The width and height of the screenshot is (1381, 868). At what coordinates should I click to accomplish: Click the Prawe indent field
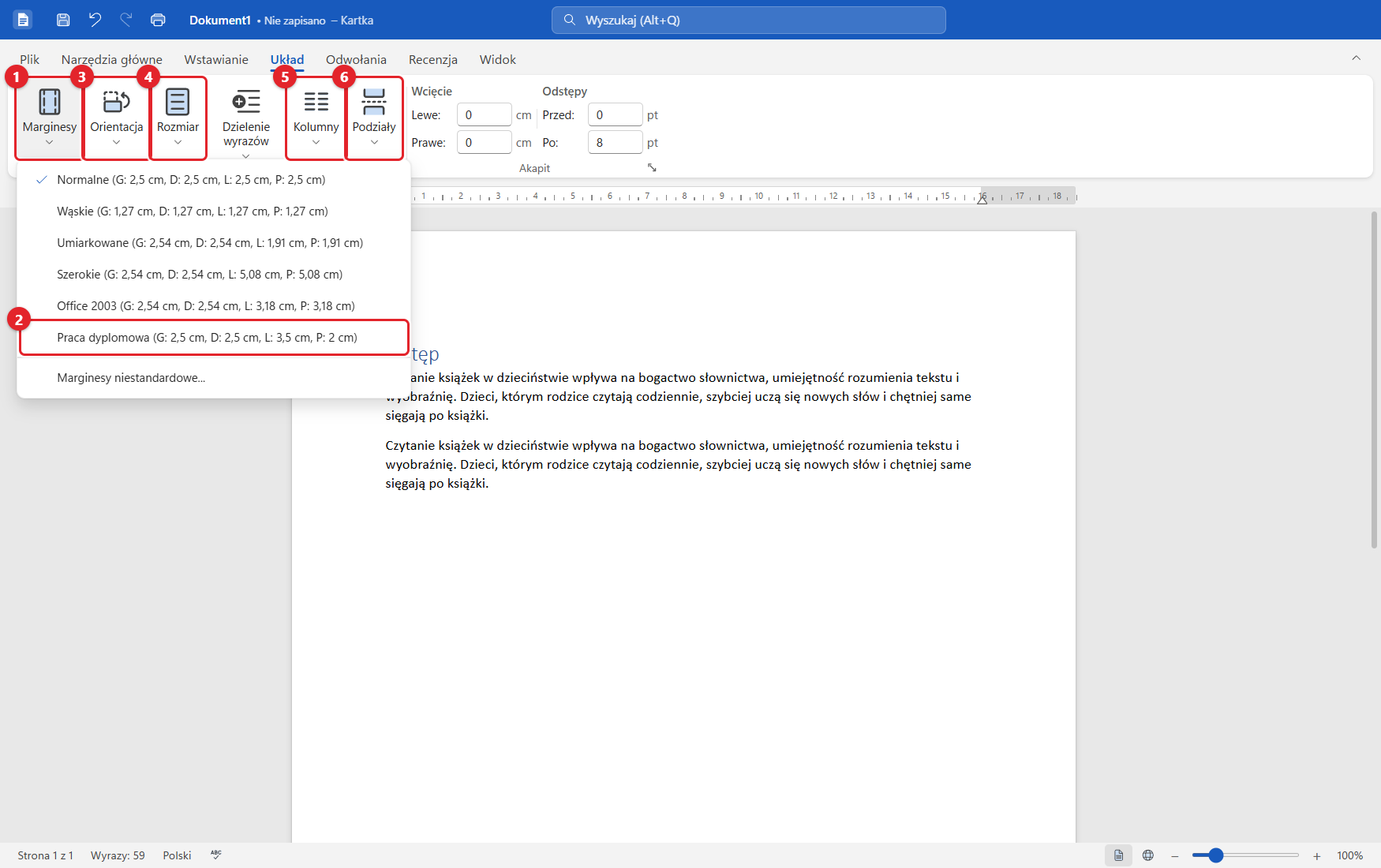tap(484, 143)
